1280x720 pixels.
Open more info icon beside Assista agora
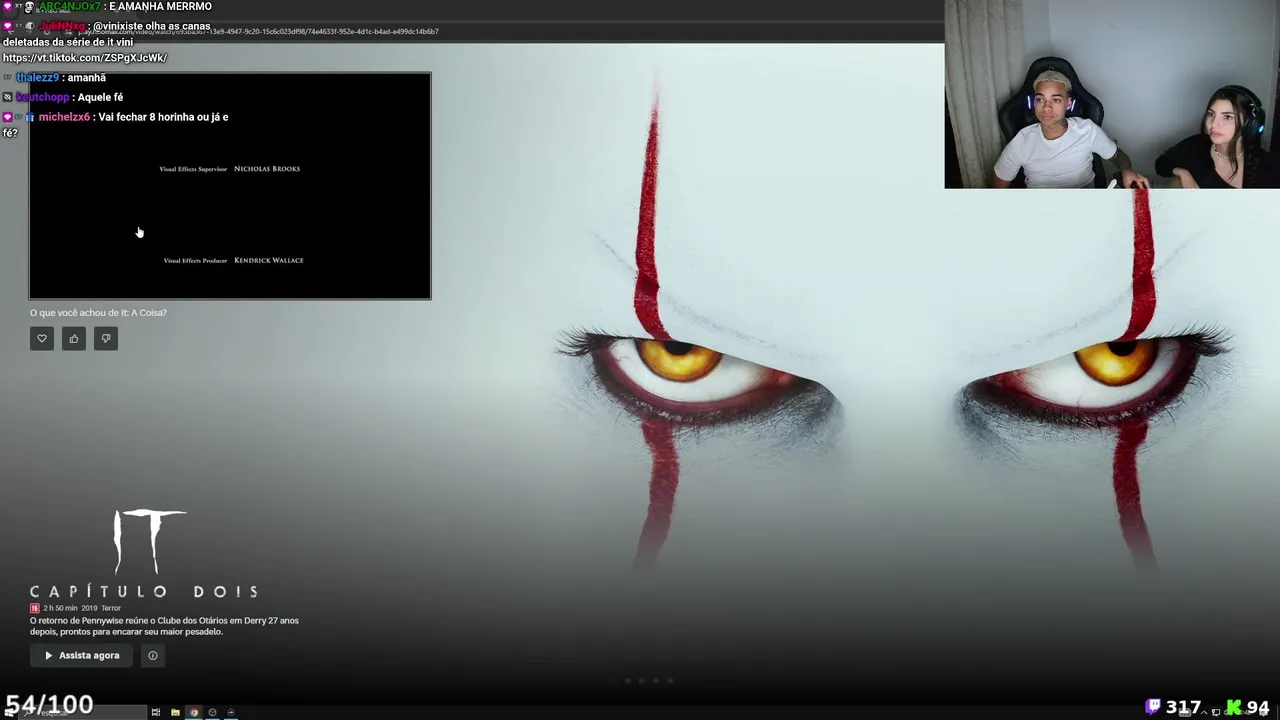tap(153, 656)
